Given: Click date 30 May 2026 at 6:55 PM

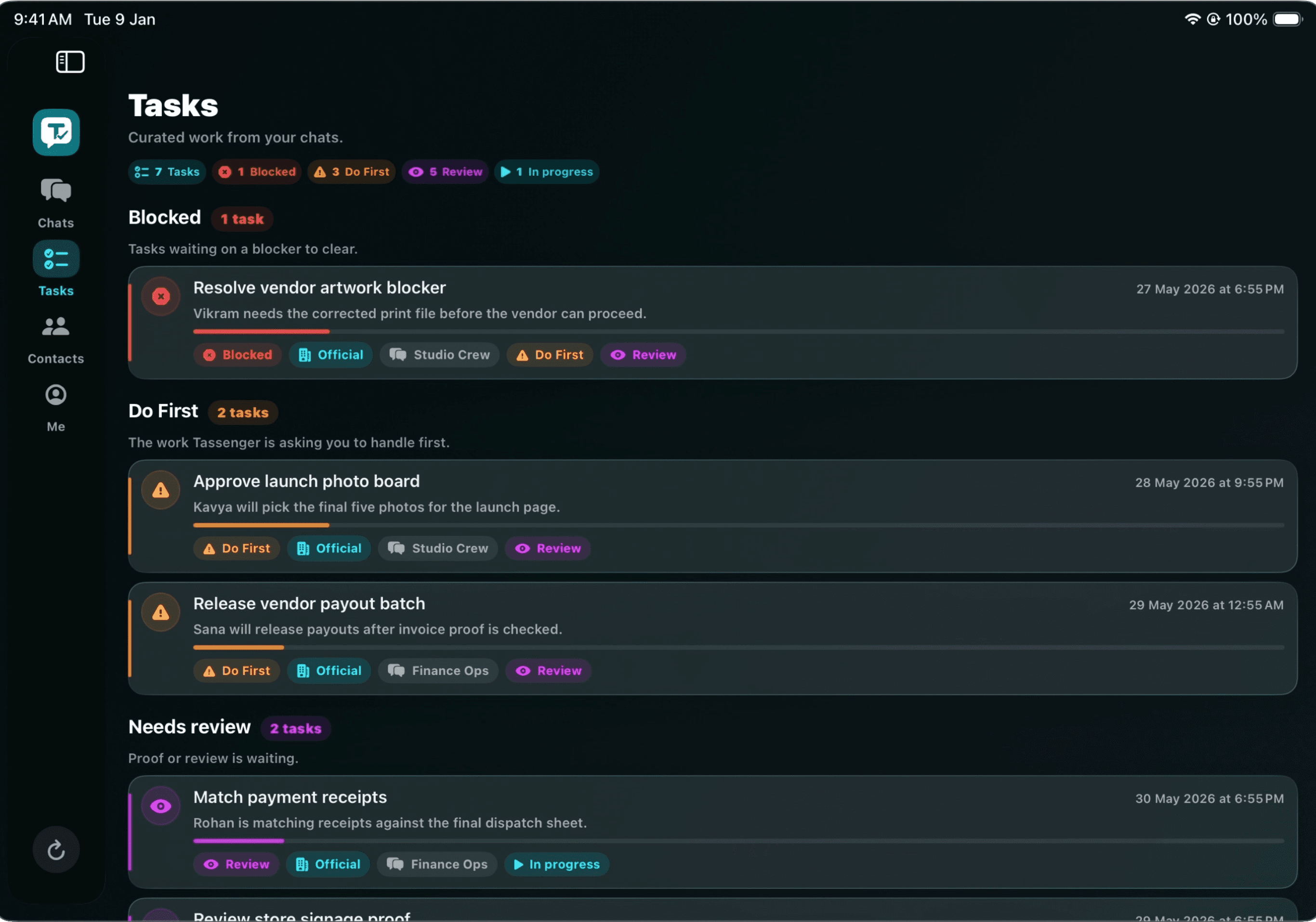Looking at the screenshot, I should [1210, 799].
